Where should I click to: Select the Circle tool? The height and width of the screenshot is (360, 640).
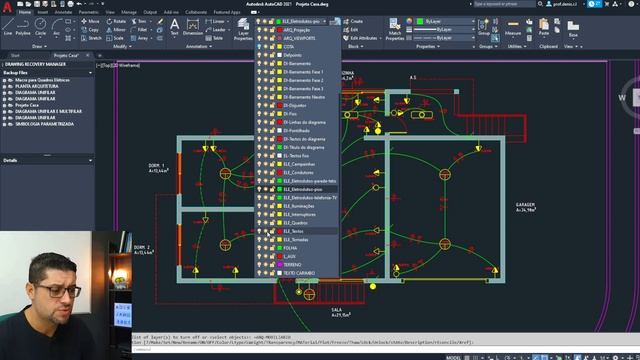coord(40,27)
